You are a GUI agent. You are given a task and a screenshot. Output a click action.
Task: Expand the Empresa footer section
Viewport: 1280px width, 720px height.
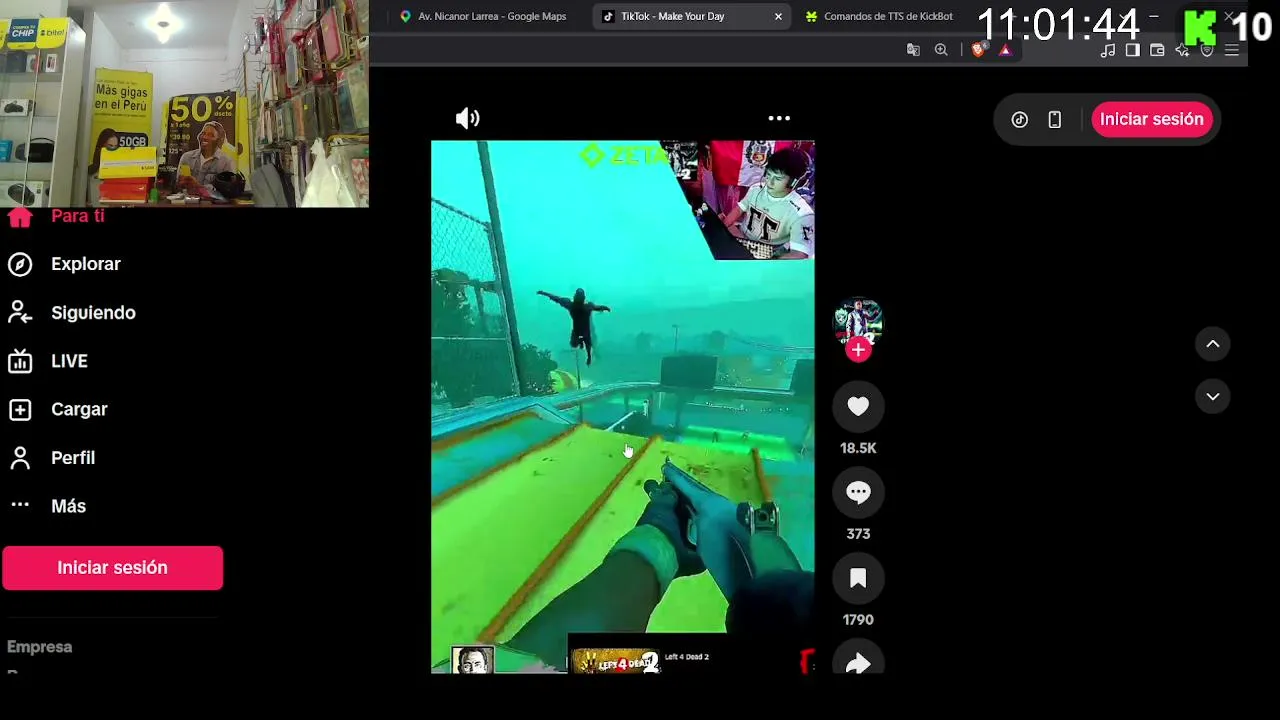click(x=40, y=647)
